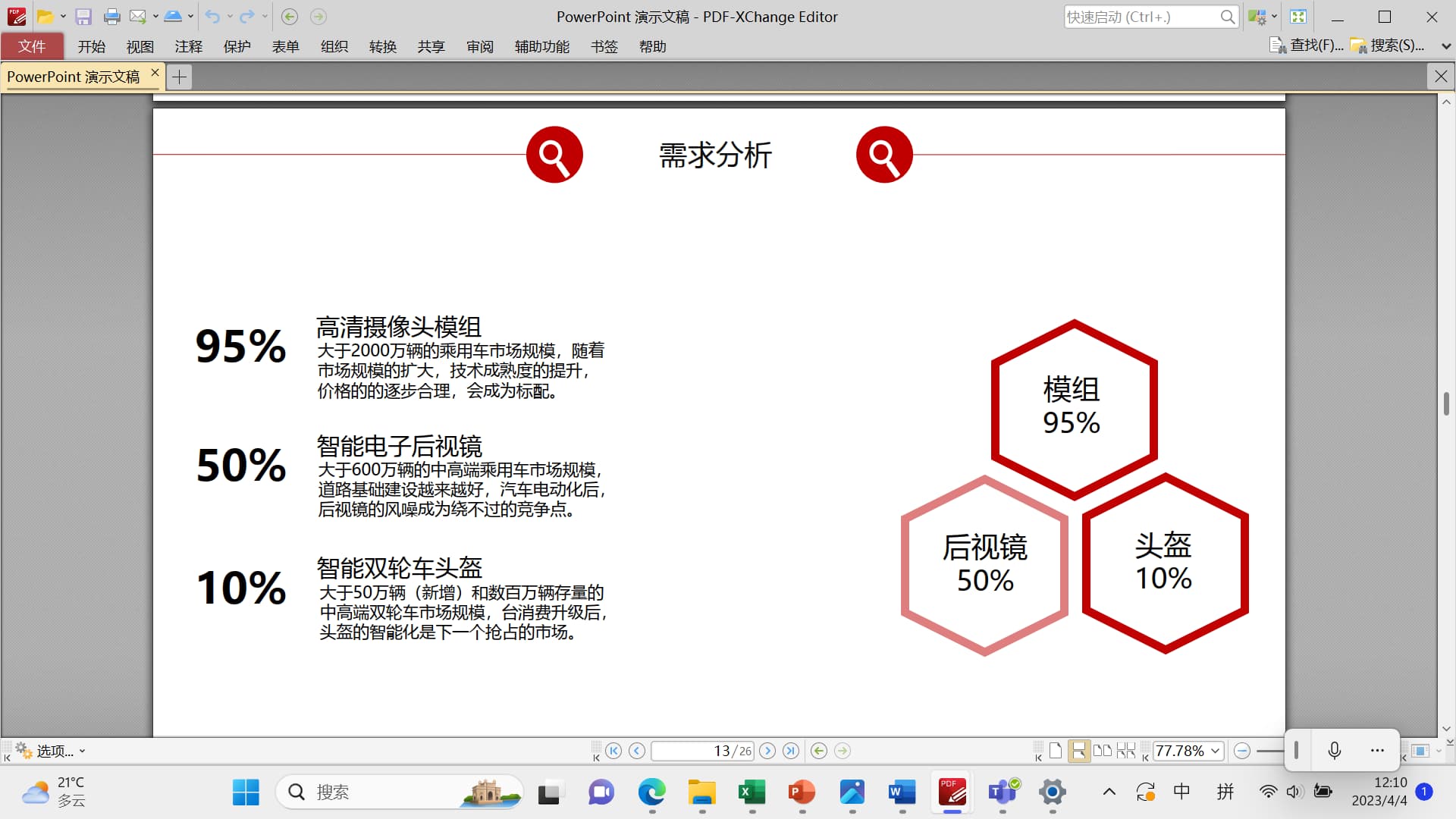1456x819 pixels.
Task: Click the next page arrow
Action: click(767, 751)
